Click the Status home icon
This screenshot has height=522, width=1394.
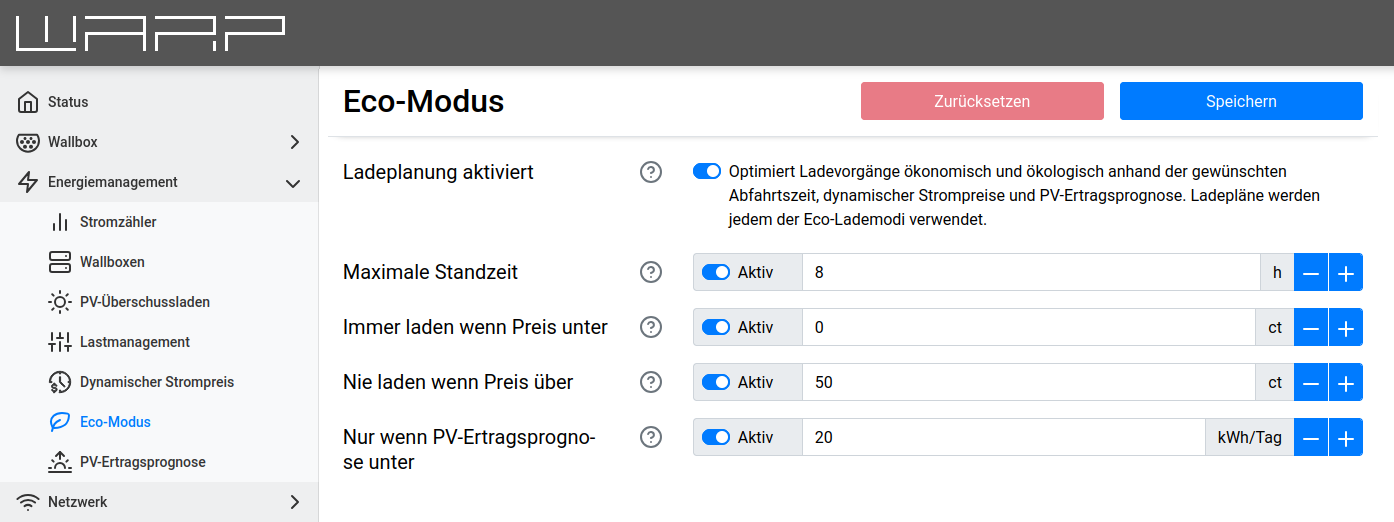pos(28,102)
